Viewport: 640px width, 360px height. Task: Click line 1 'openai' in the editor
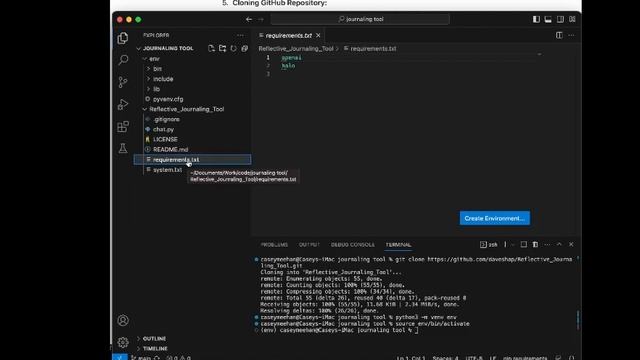(291, 58)
